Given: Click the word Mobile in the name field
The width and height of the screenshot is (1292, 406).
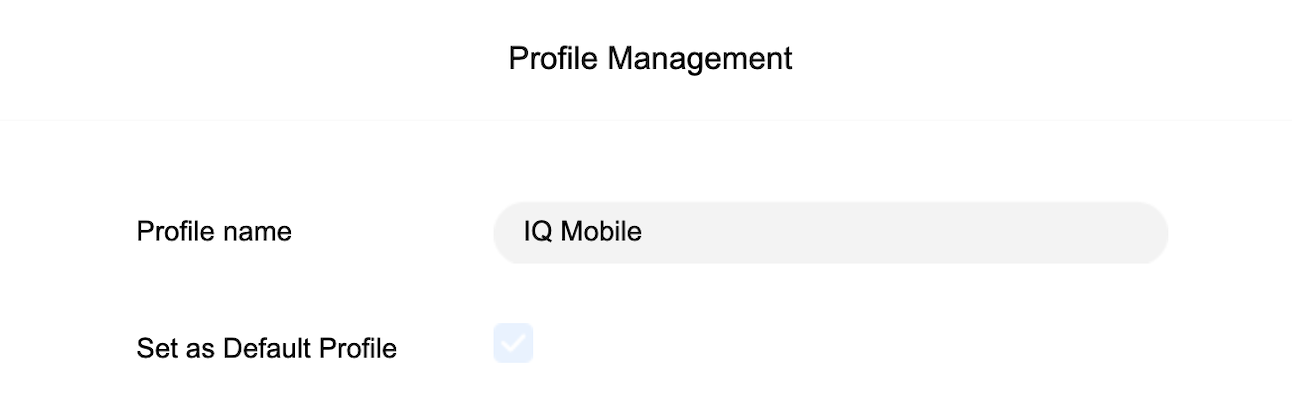Looking at the screenshot, I should pos(600,233).
